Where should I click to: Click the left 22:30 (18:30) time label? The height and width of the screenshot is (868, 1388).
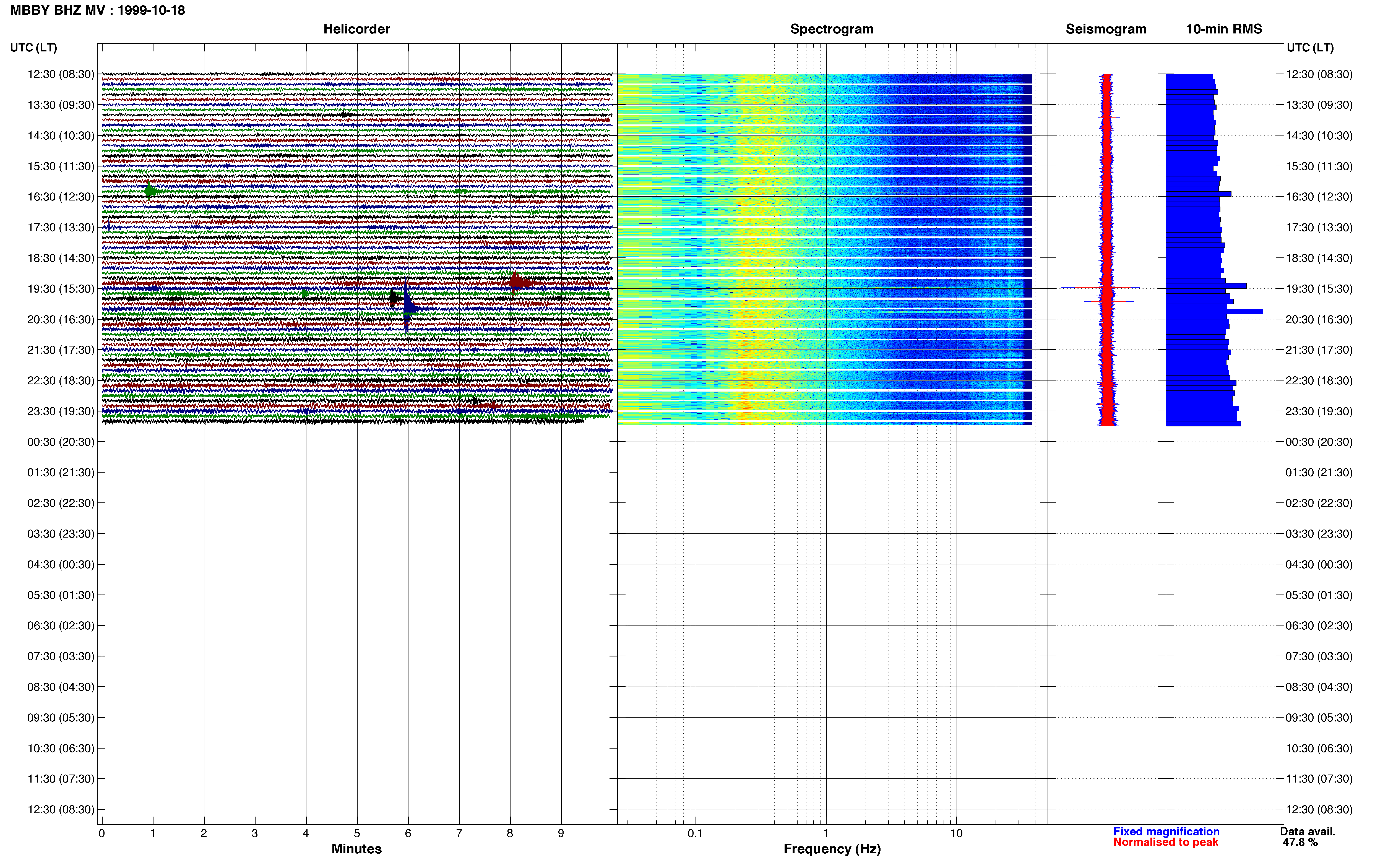61,380
